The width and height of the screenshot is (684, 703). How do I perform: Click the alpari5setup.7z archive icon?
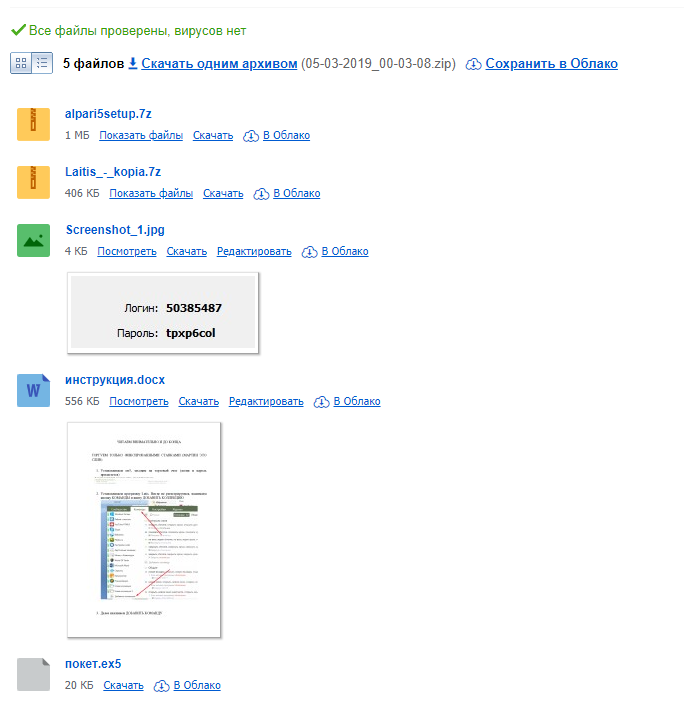coord(33,124)
